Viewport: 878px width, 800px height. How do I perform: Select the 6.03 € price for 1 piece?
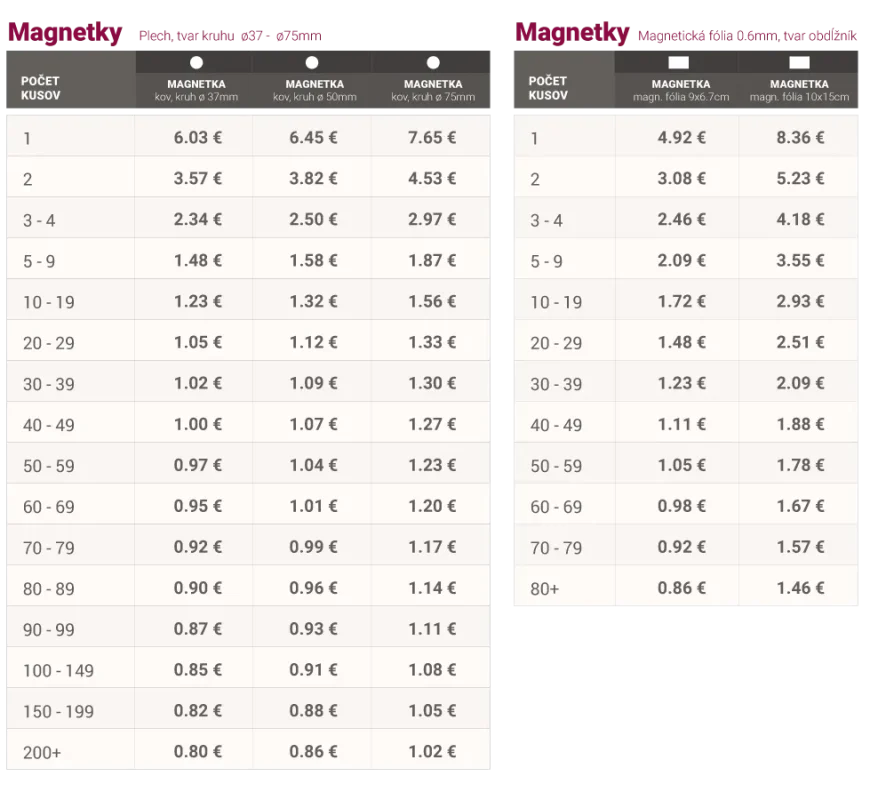(x=198, y=138)
